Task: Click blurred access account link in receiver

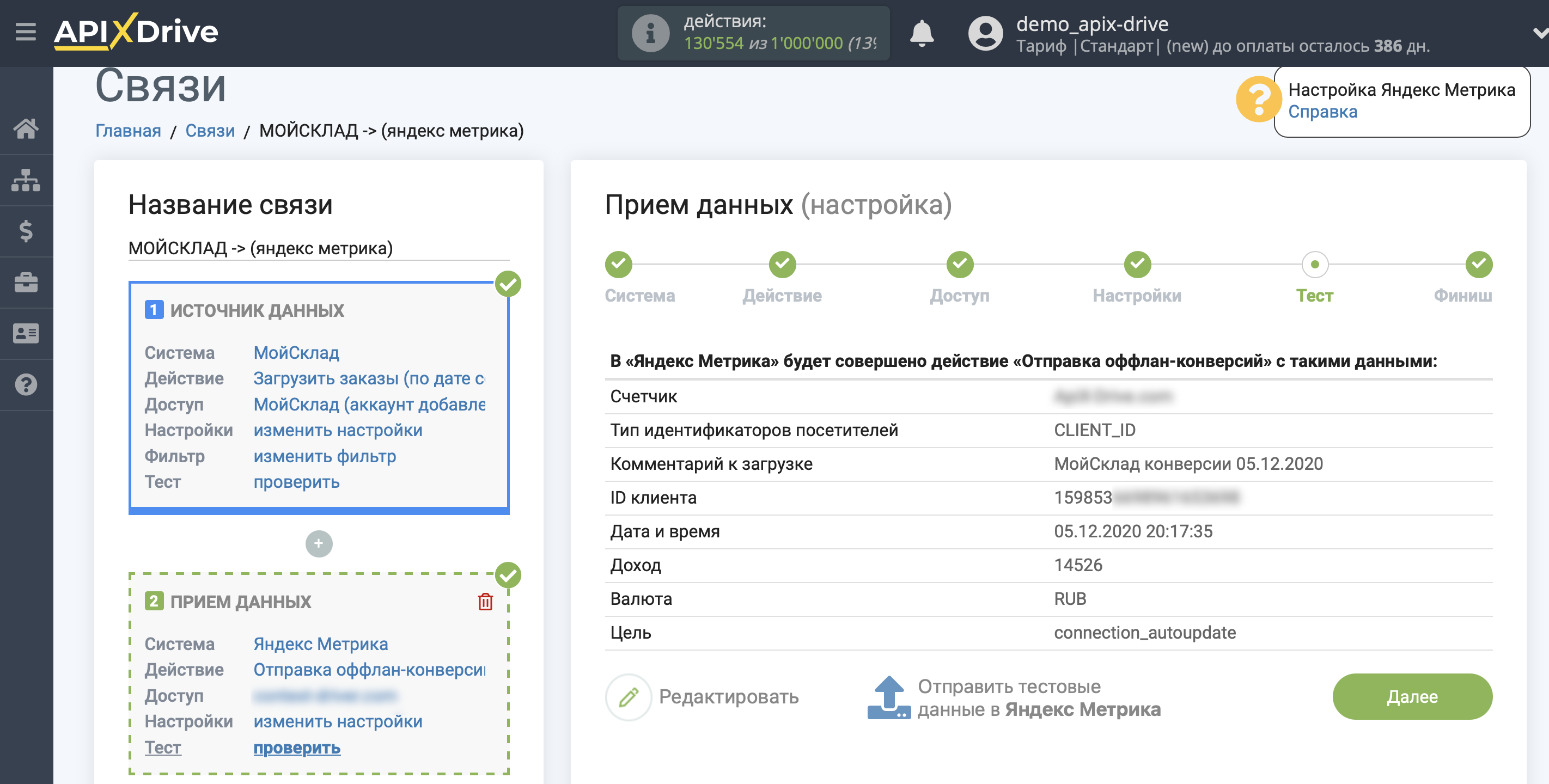Action: (x=325, y=696)
